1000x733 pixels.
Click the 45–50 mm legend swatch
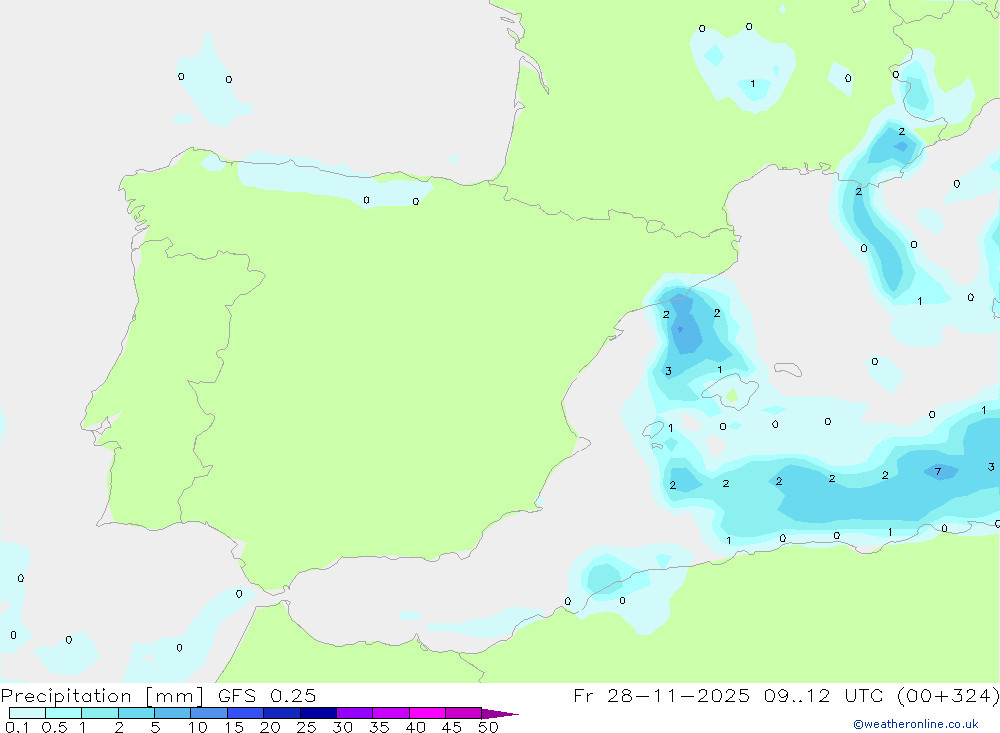pos(464,713)
